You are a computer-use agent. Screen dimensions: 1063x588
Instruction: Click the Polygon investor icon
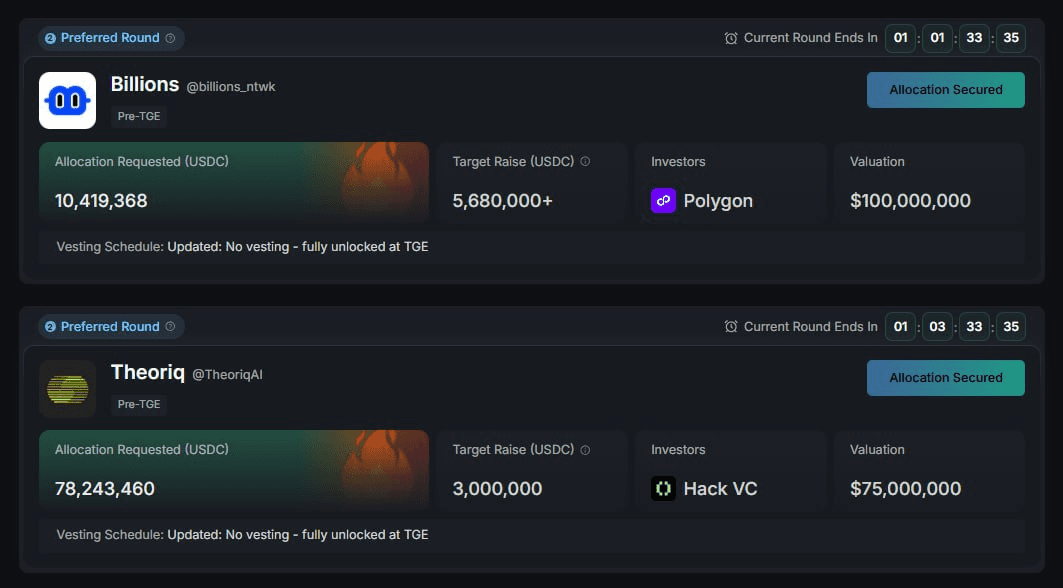663,201
